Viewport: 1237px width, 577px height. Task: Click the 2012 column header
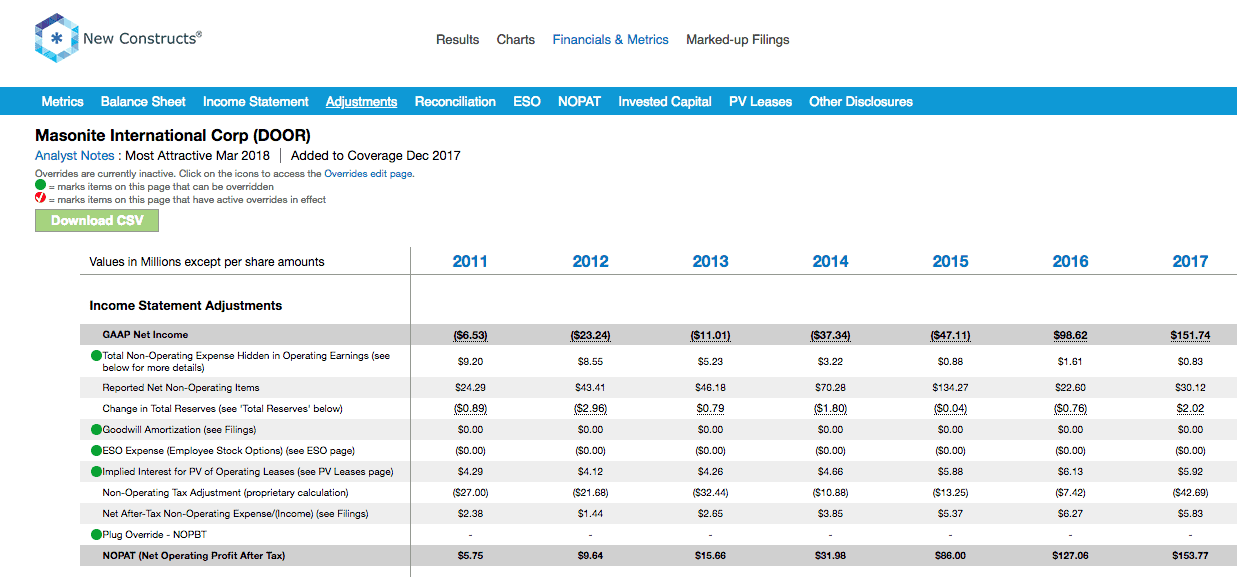pyautogui.click(x=590, y=261)
